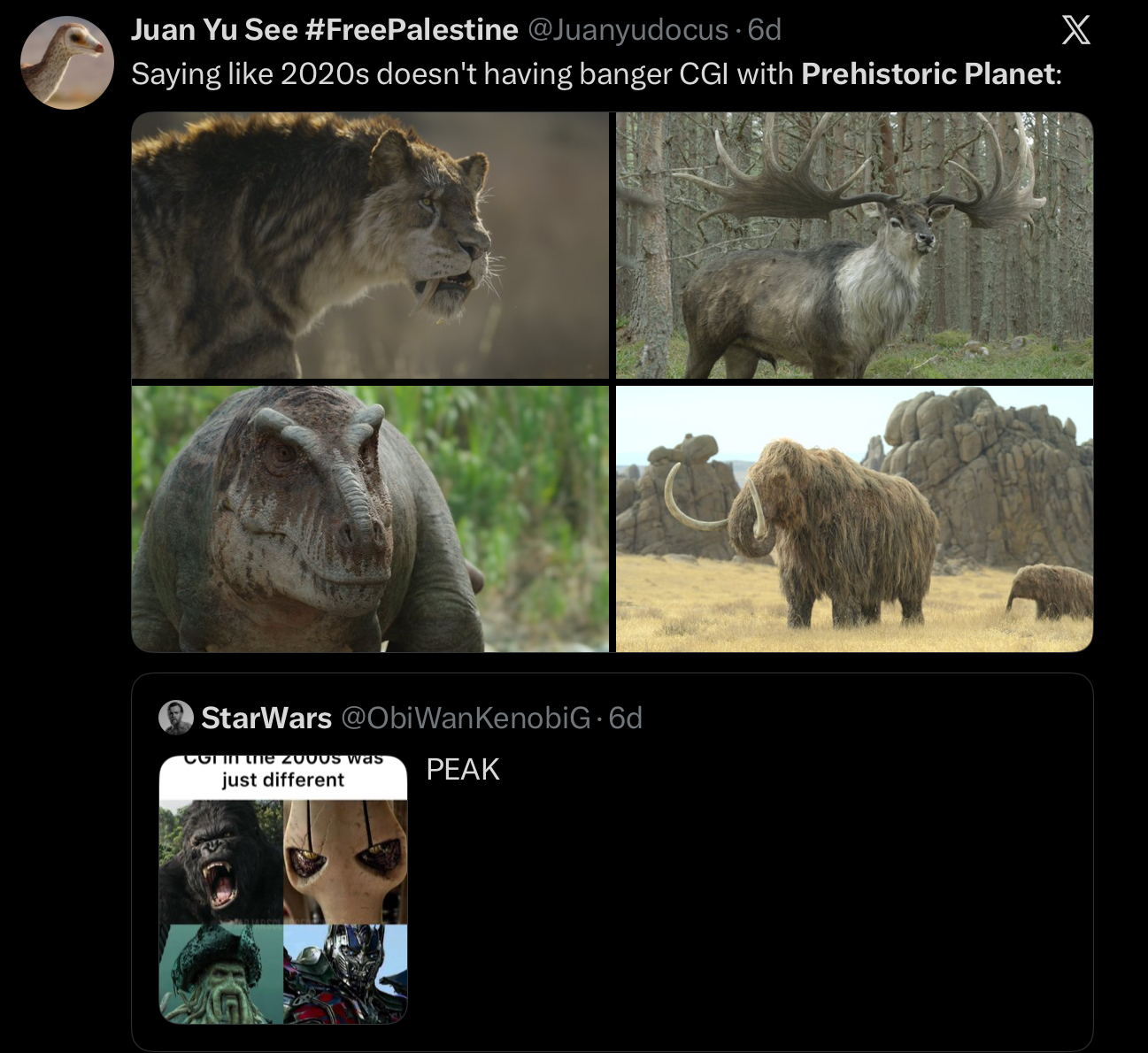Open the saber-toothed cat image
This screenshot has height=1053, width=1148.
tap(370, 245)
